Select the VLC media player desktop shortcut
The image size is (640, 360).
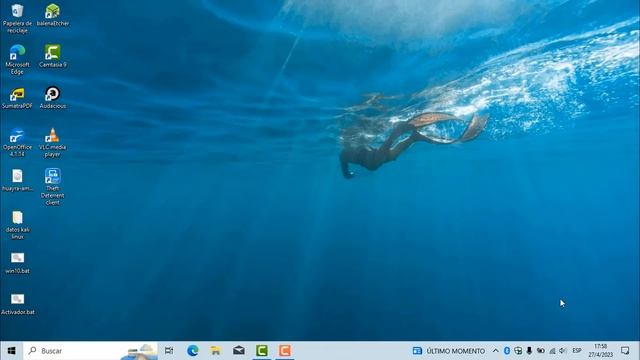tap(53, 142)
